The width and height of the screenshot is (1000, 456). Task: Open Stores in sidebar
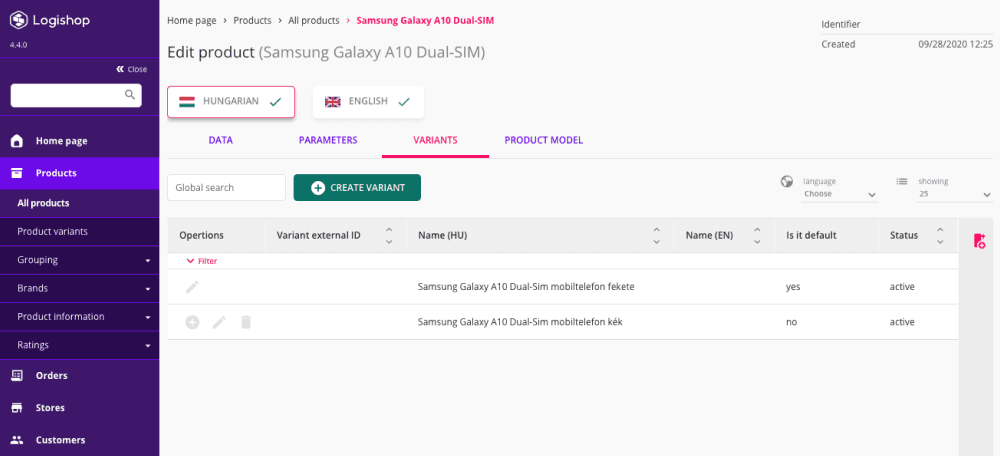click(x=80, y=408)
